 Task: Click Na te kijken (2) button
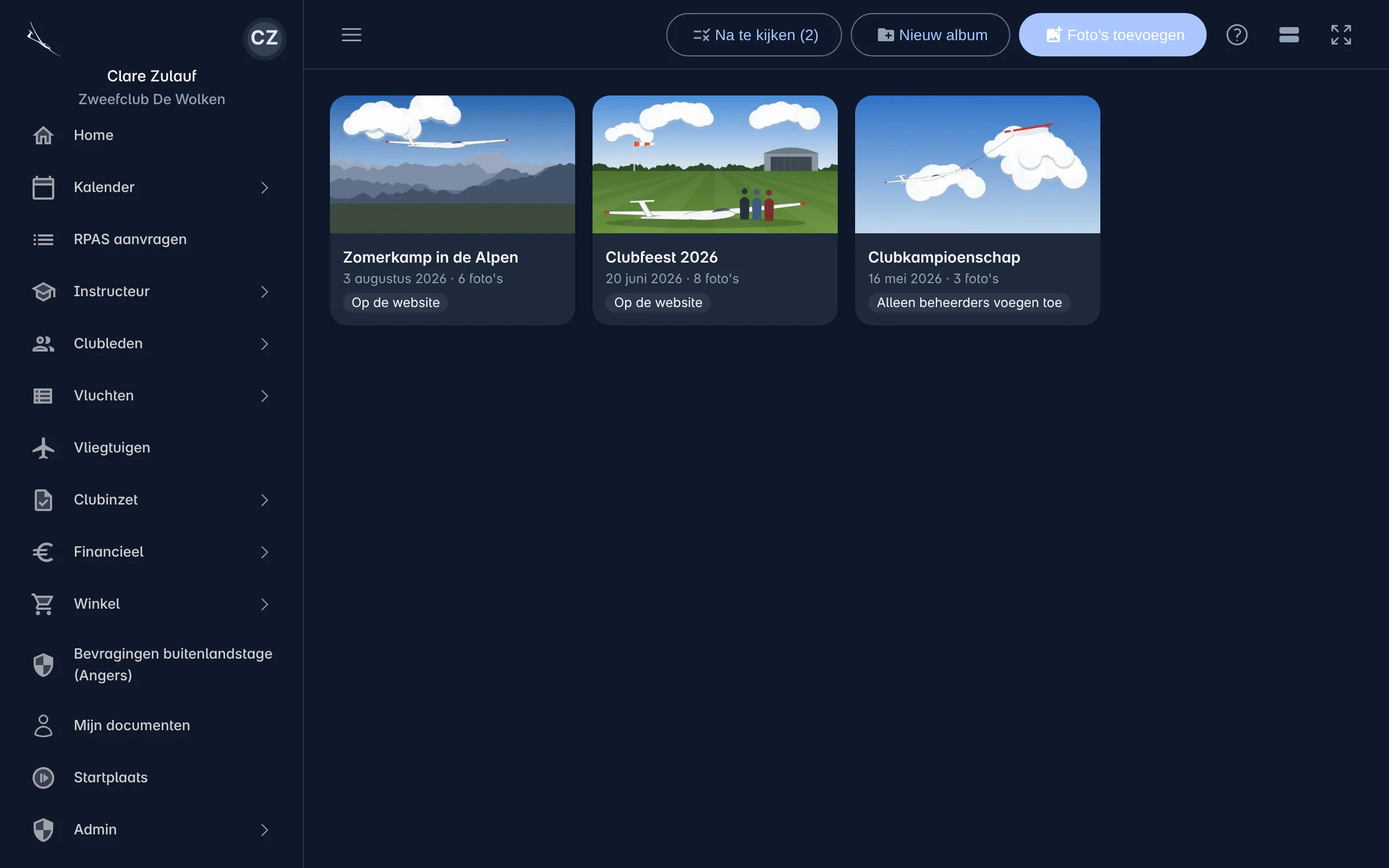point(754,35)
